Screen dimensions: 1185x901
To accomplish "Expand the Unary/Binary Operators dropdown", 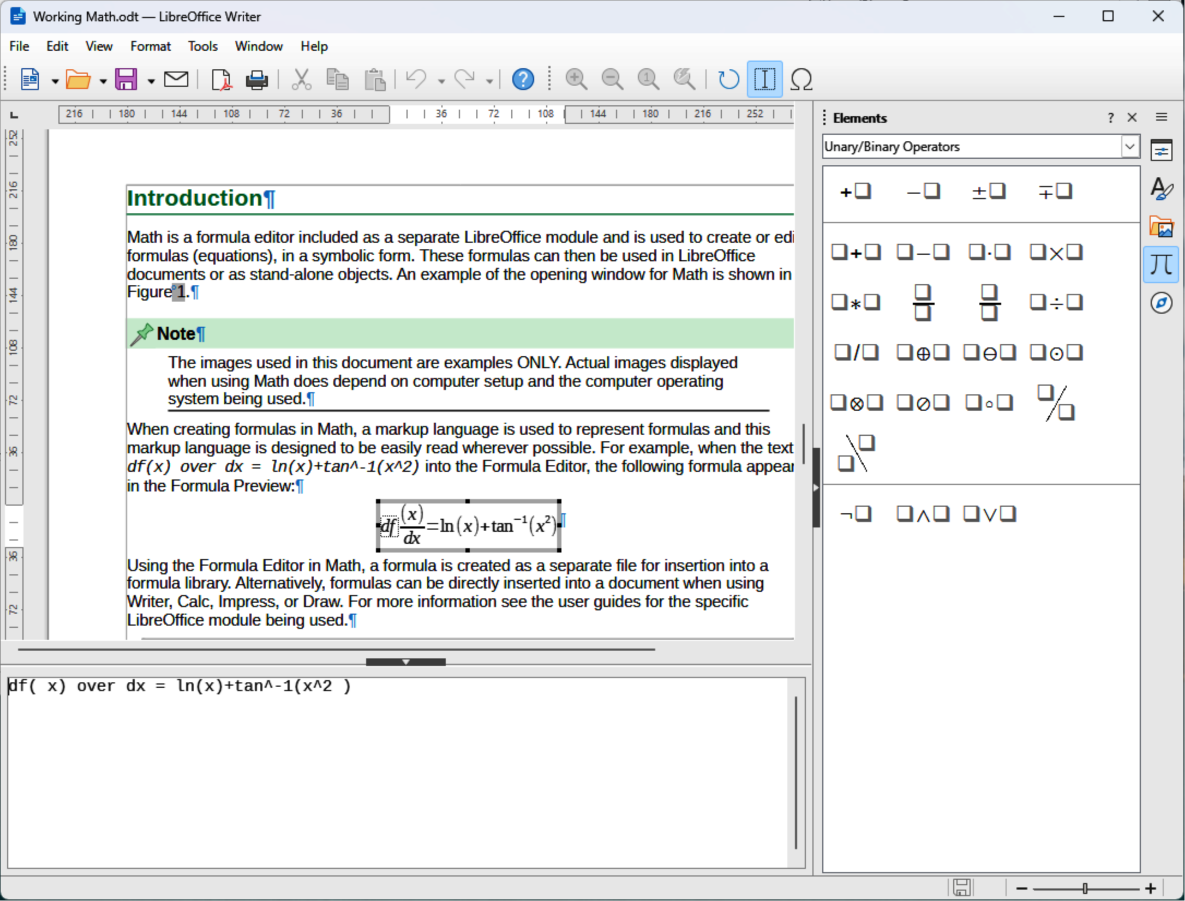I will 1130,147.
